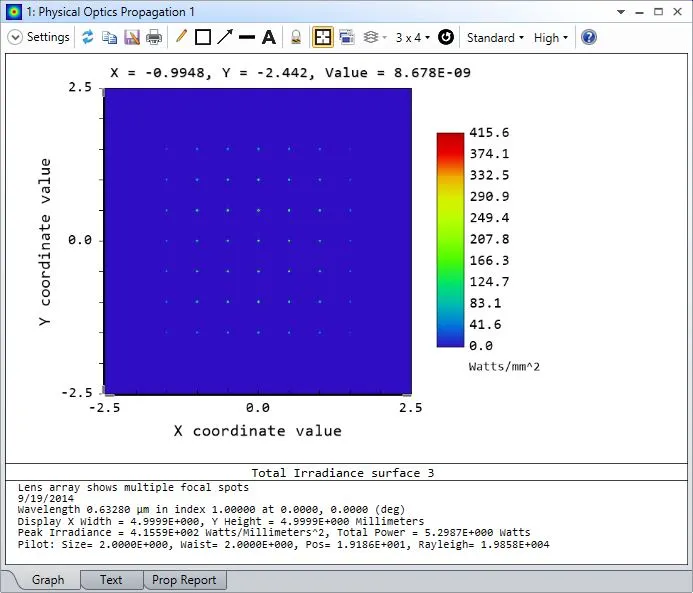Image resolution: width=693 pixels, height=593 pixels.
Task: Click the save image icon
Action: click(132, 37)
